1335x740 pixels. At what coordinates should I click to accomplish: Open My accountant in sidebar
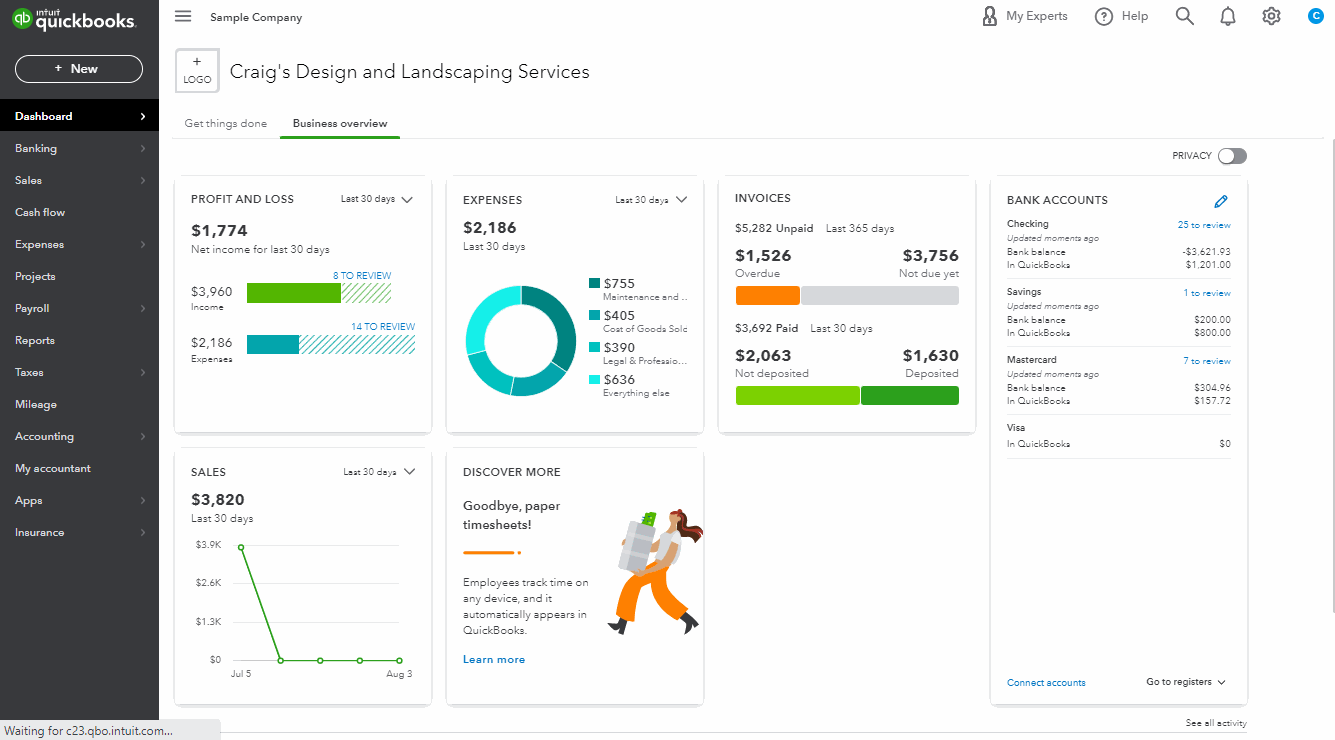click(x=79, y=468)
